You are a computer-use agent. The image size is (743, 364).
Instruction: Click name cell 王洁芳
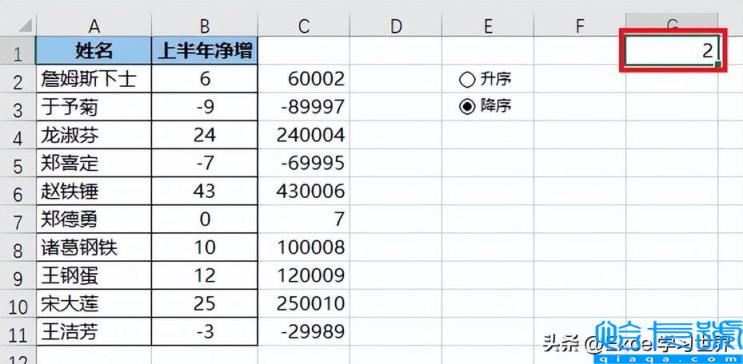pos(94,332)
